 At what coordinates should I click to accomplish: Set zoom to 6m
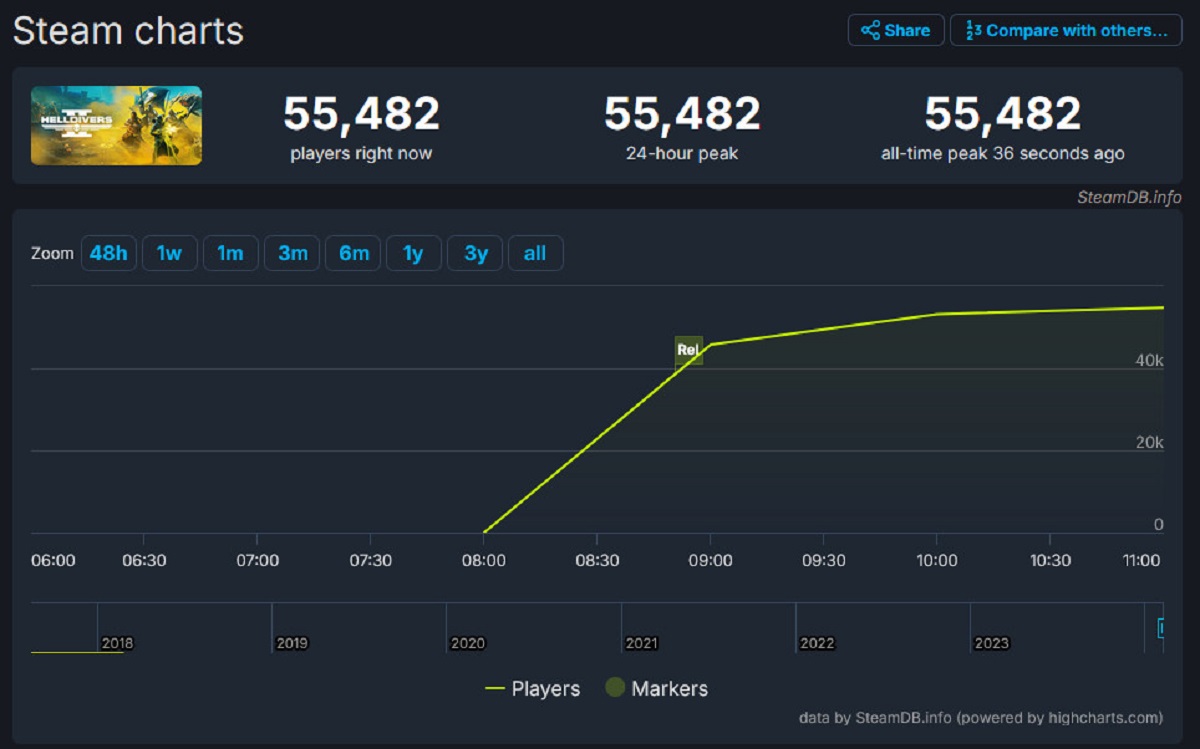(x=353, y=253)
